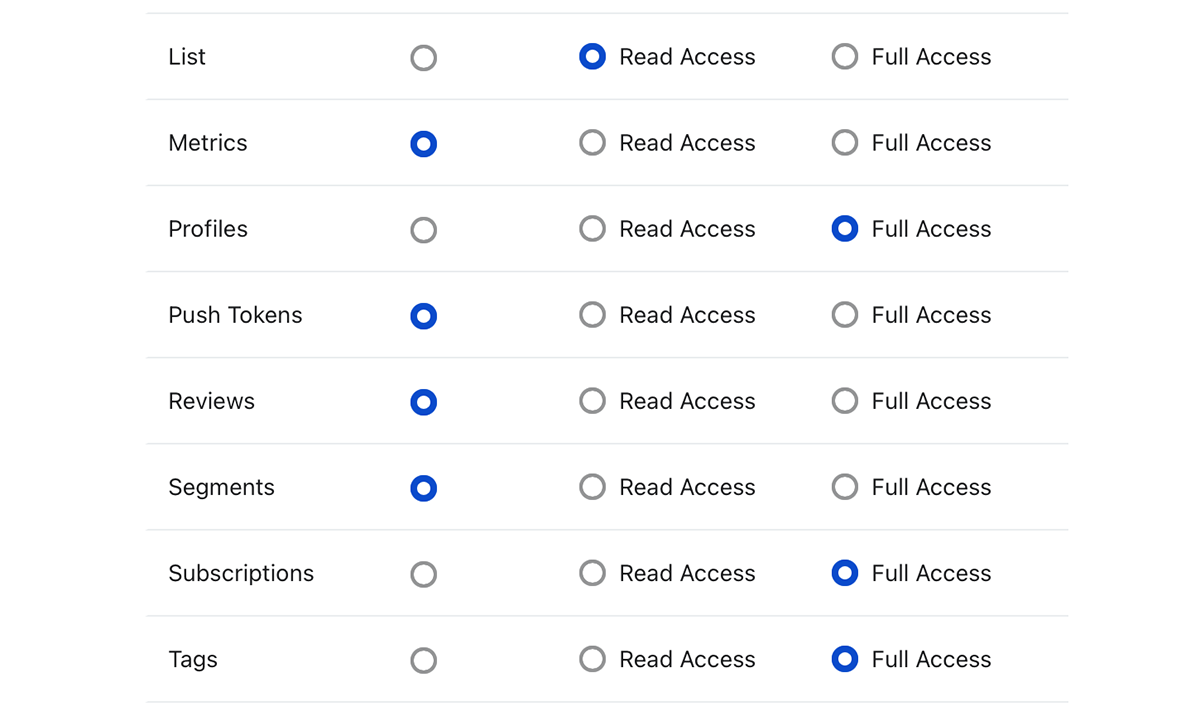The image size is (1200, 716).
Task: Select Full Access for List
Action: pos(845,57)
